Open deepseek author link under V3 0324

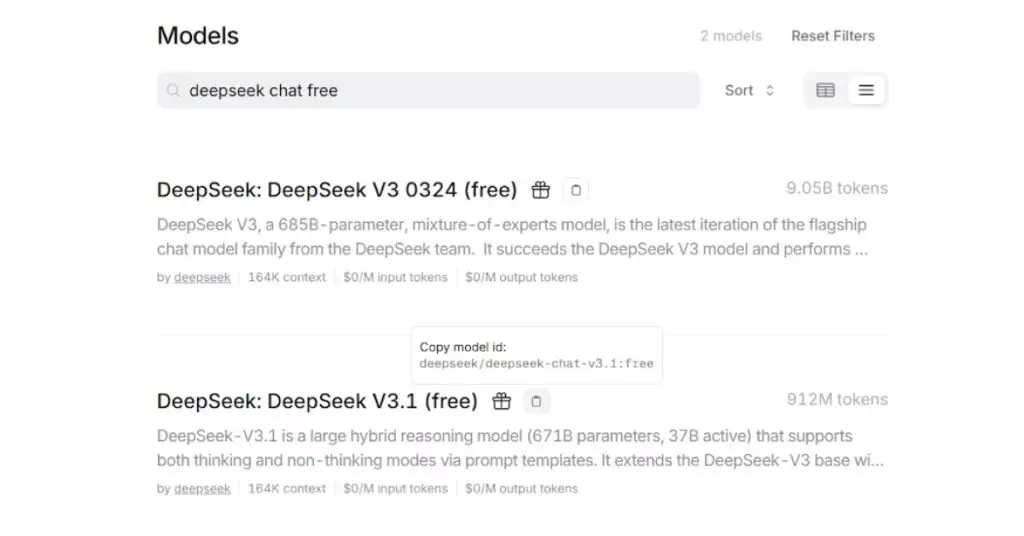[x=202, y=277]
